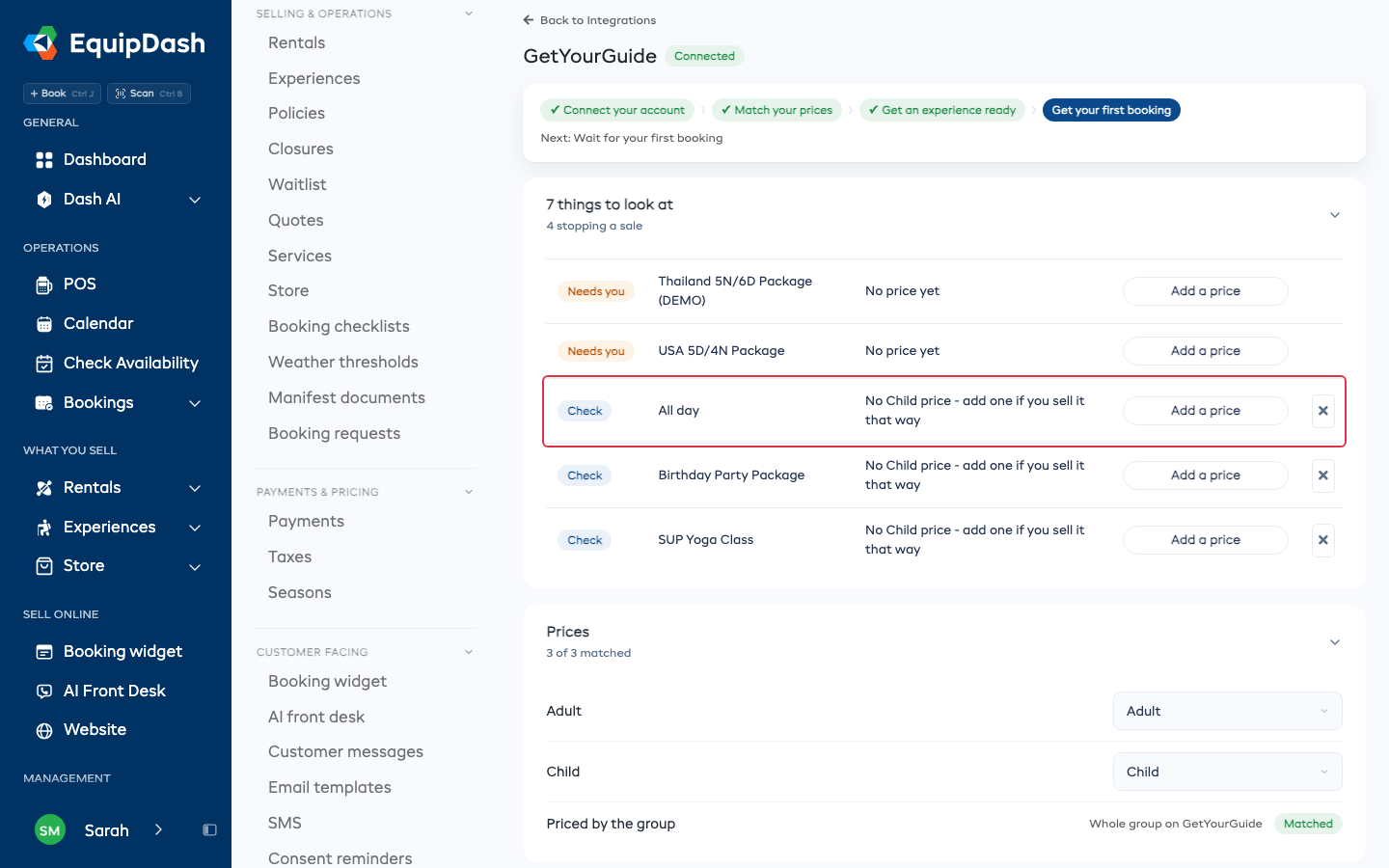Click Sarah's SM avatar

[50, 830]
